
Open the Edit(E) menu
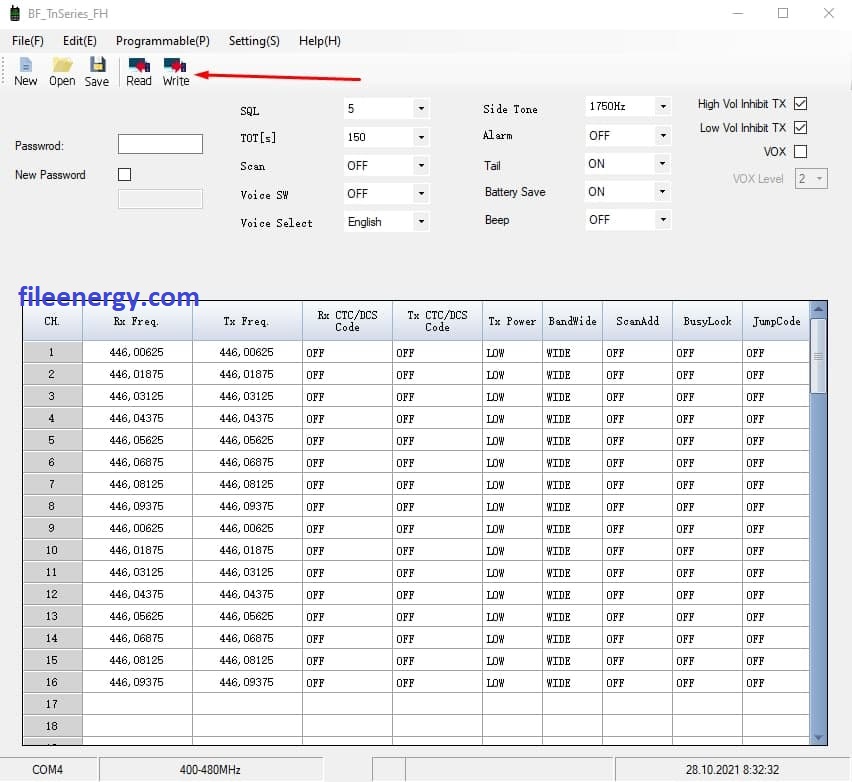tap(79, 41)
